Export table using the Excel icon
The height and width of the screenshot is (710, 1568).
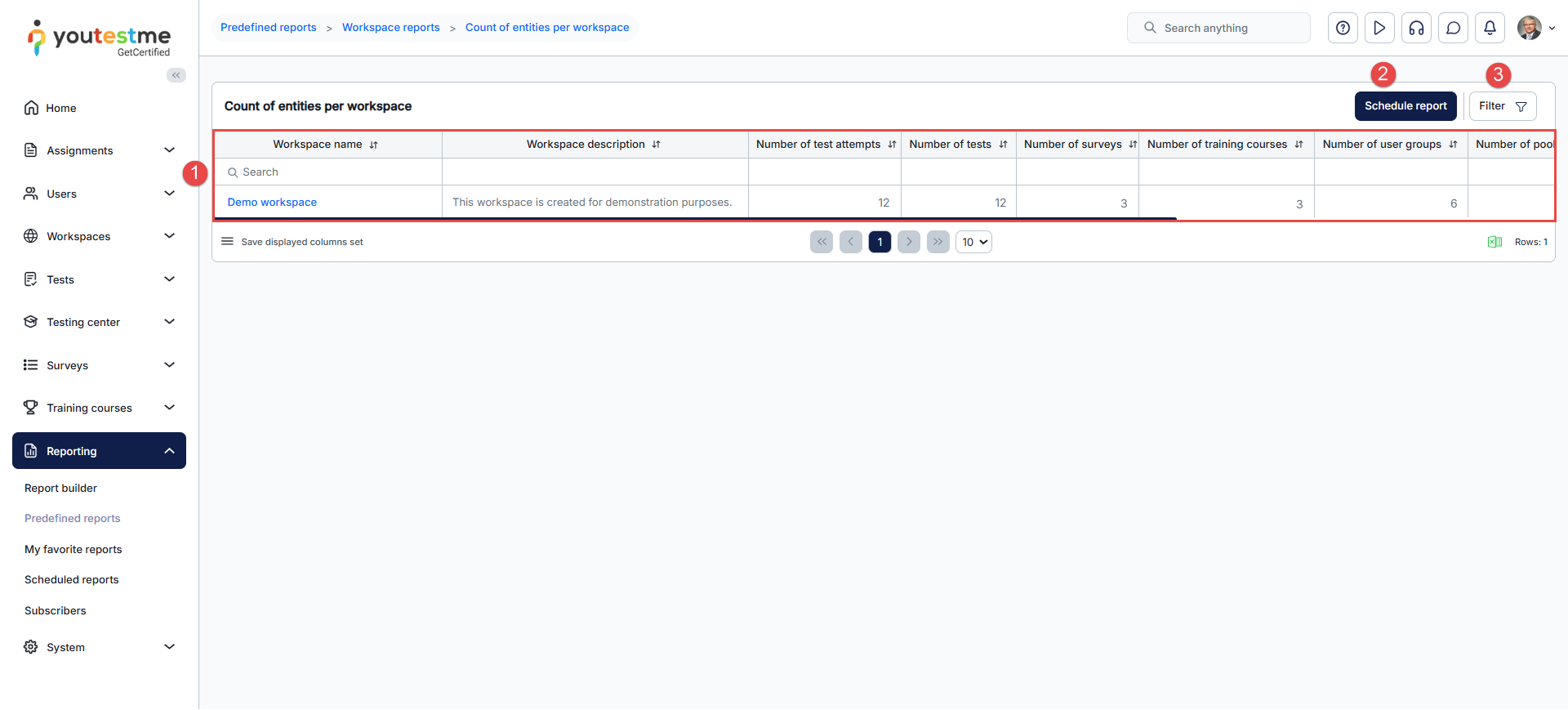[x=1494, y=242]
